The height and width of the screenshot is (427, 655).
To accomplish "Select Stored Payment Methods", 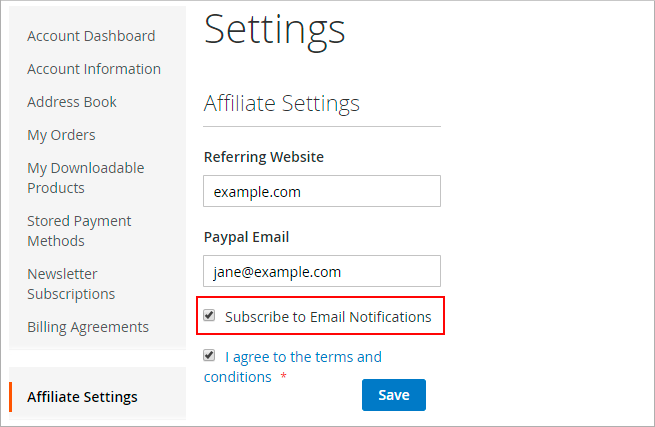I will (79, 231).
